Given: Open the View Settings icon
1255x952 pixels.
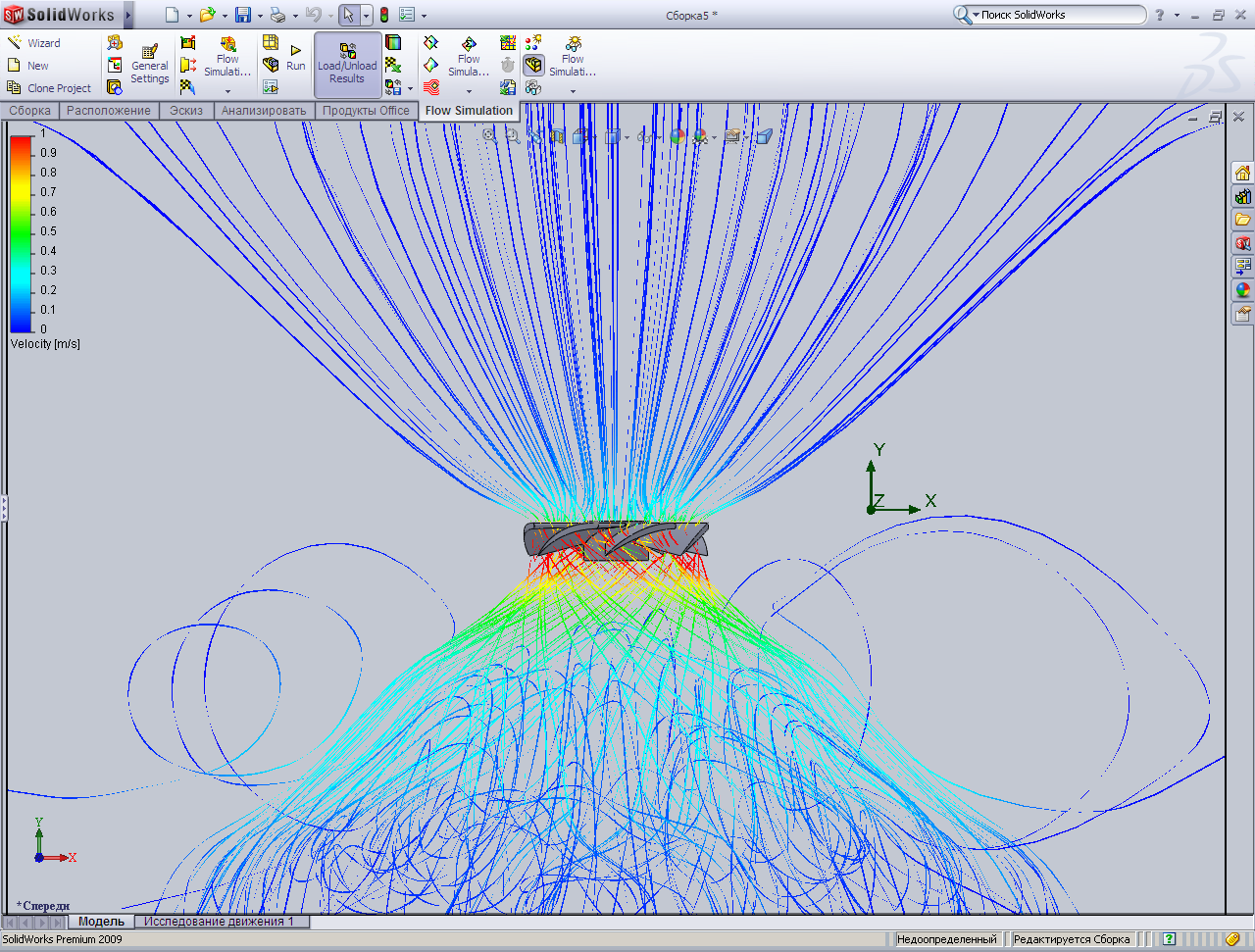Looking at the screenshot, I should pos(732,136).
